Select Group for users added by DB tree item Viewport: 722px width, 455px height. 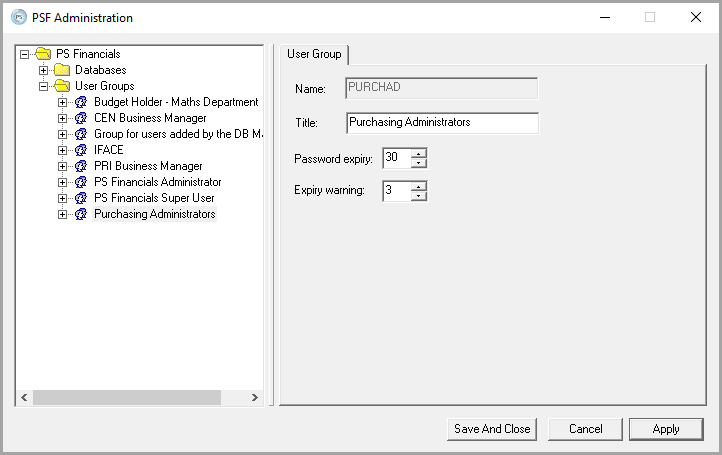(177, 134)
